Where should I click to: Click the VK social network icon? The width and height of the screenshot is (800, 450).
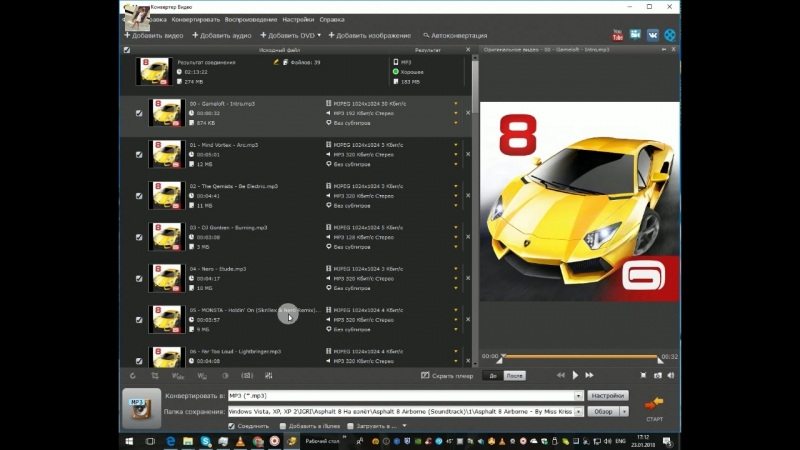point(652,35)
